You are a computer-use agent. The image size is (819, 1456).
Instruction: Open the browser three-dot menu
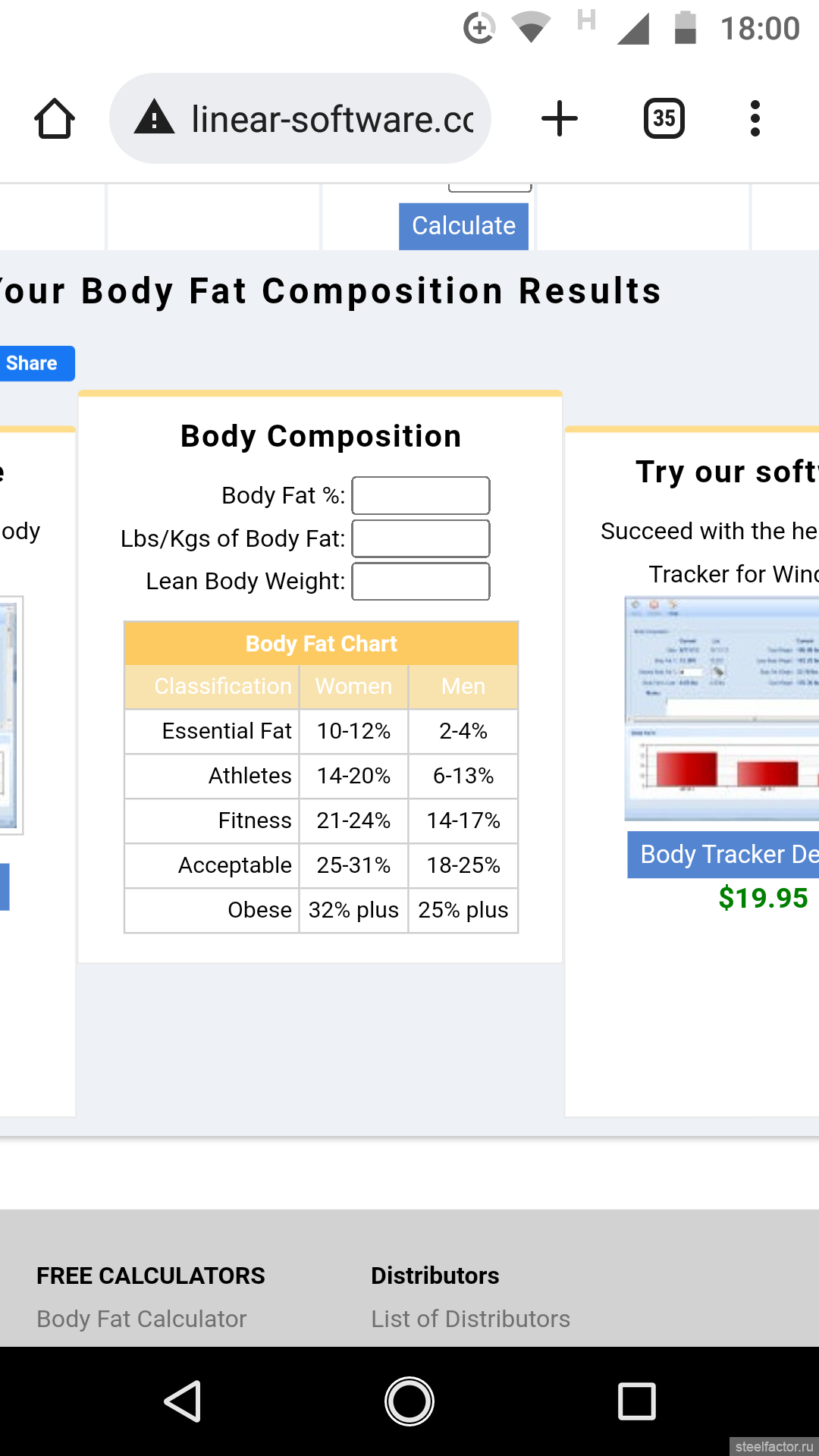755,119
